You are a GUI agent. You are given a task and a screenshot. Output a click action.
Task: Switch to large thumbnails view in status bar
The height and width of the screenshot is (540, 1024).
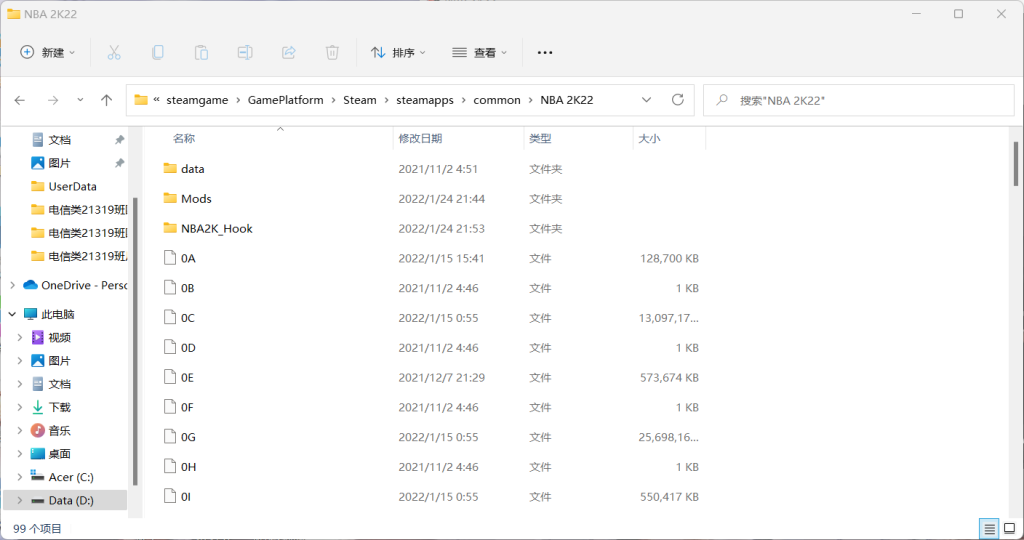(x=1010, y=528)
